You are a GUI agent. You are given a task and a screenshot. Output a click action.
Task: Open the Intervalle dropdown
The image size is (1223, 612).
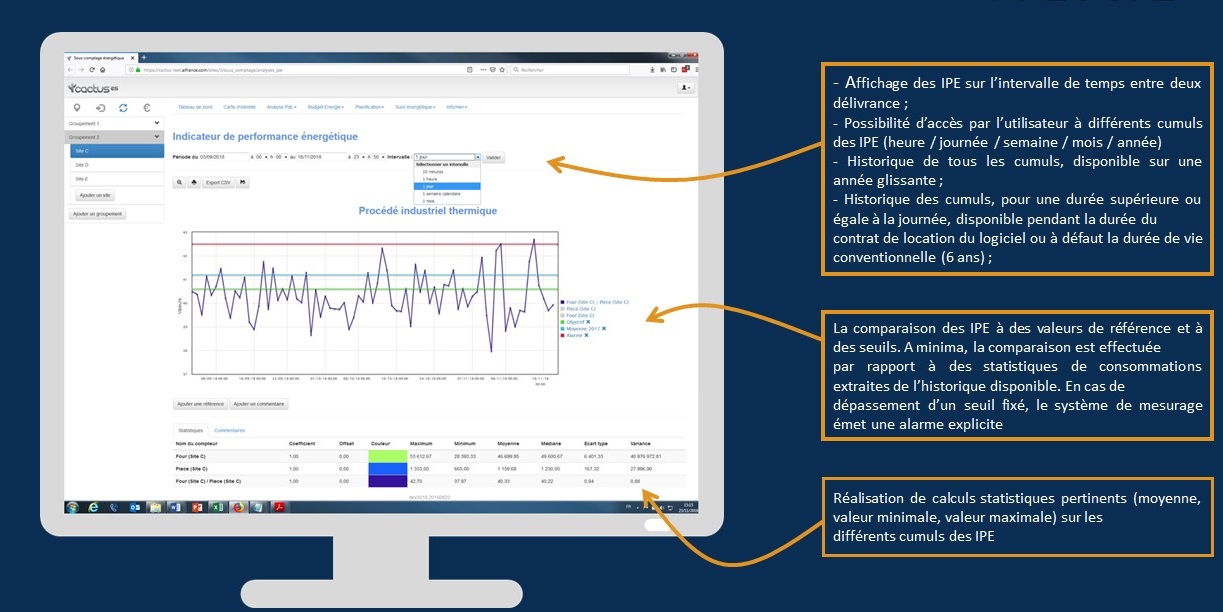click(x=448, y=157)
